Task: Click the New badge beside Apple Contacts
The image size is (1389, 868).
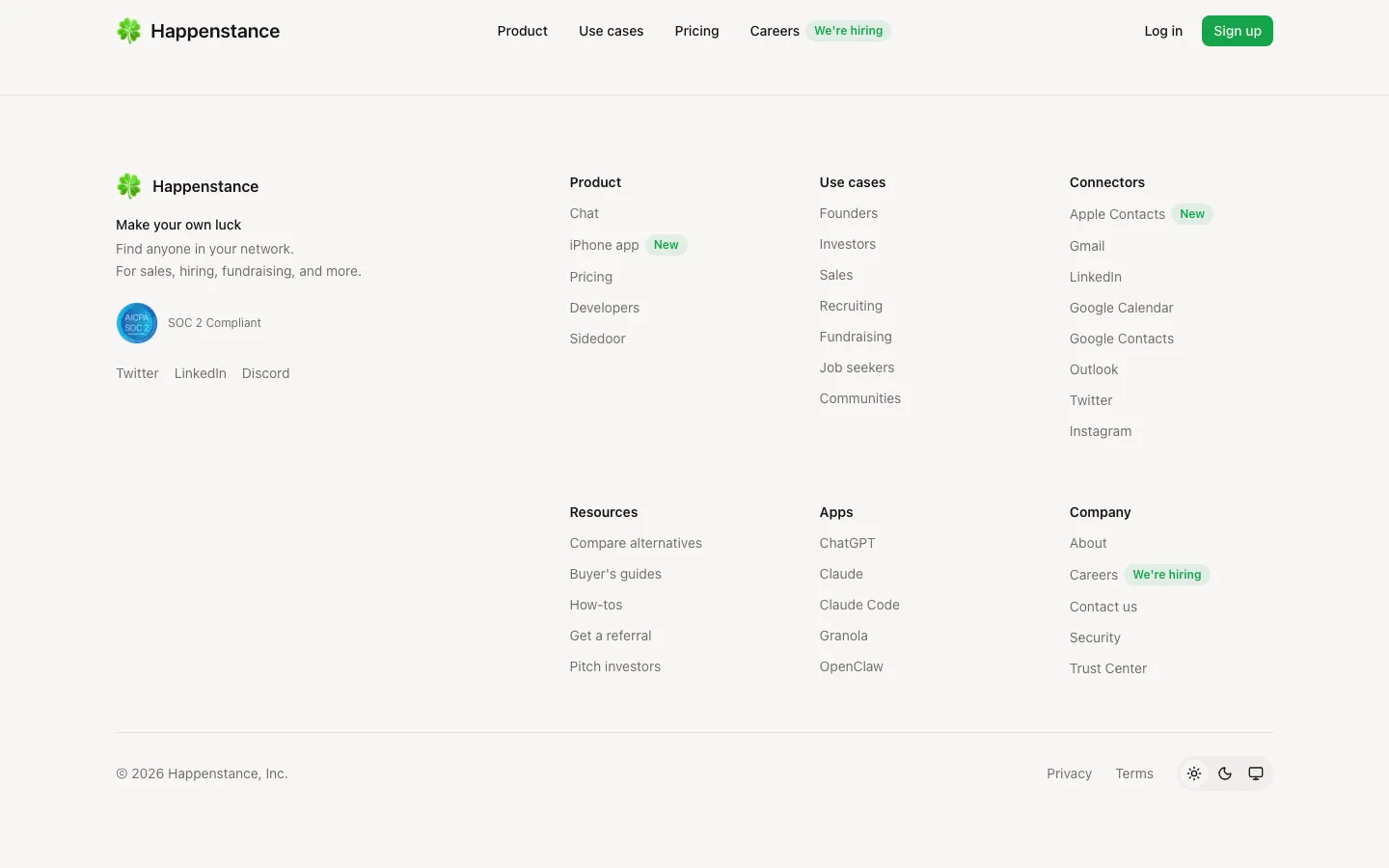Action: point(1192,214)
